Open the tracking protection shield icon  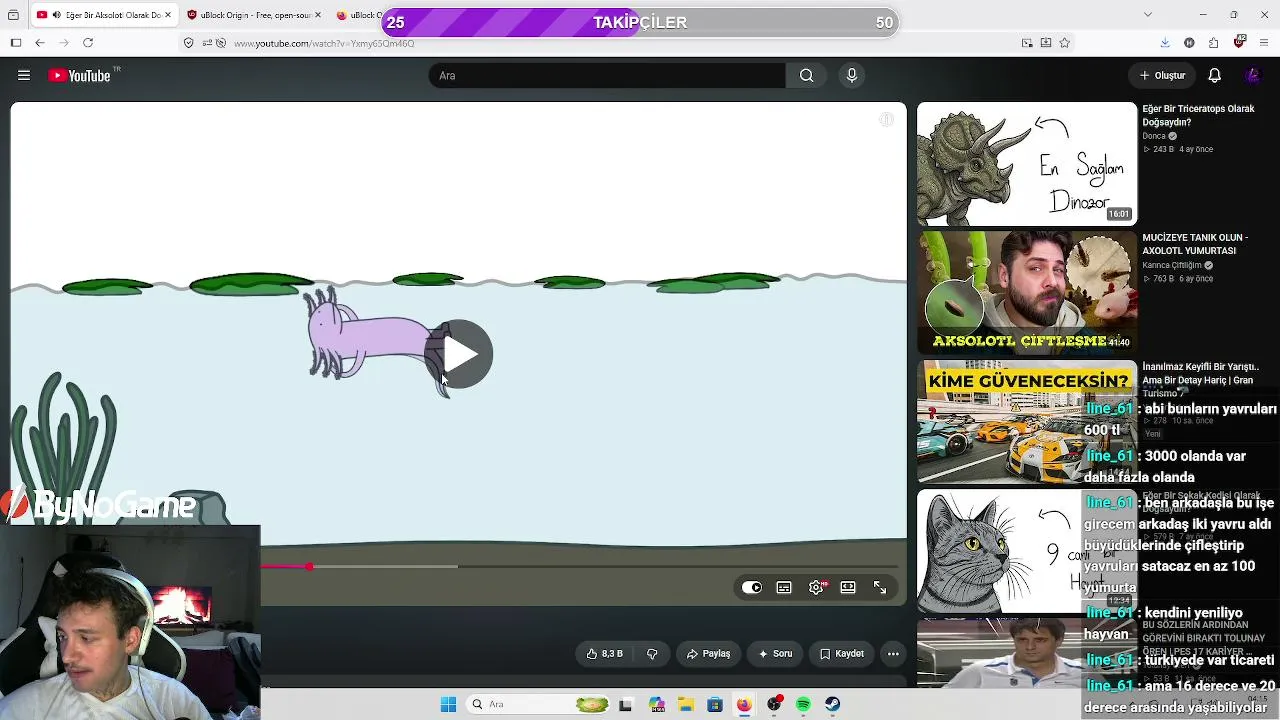coord(188,43)
